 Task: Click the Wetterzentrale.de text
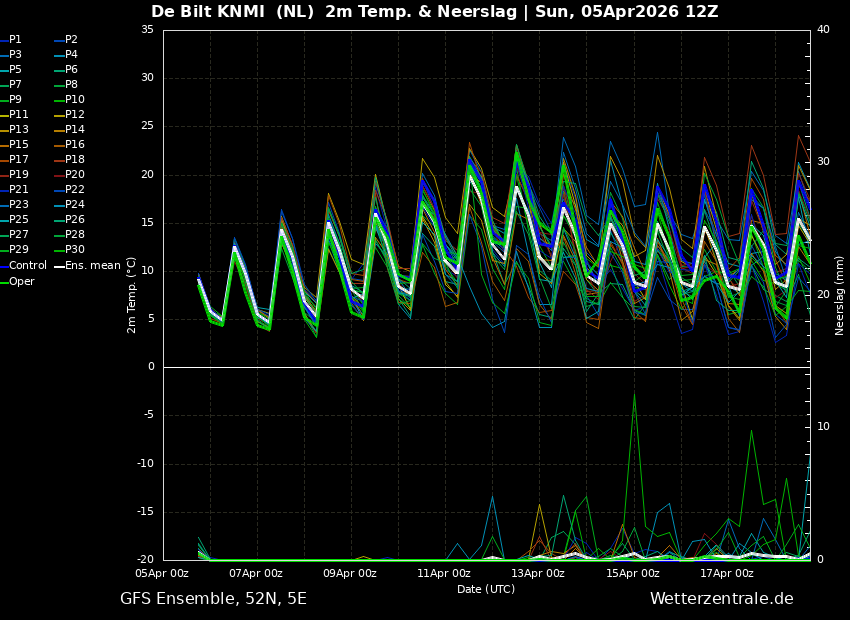click(721, 599)
